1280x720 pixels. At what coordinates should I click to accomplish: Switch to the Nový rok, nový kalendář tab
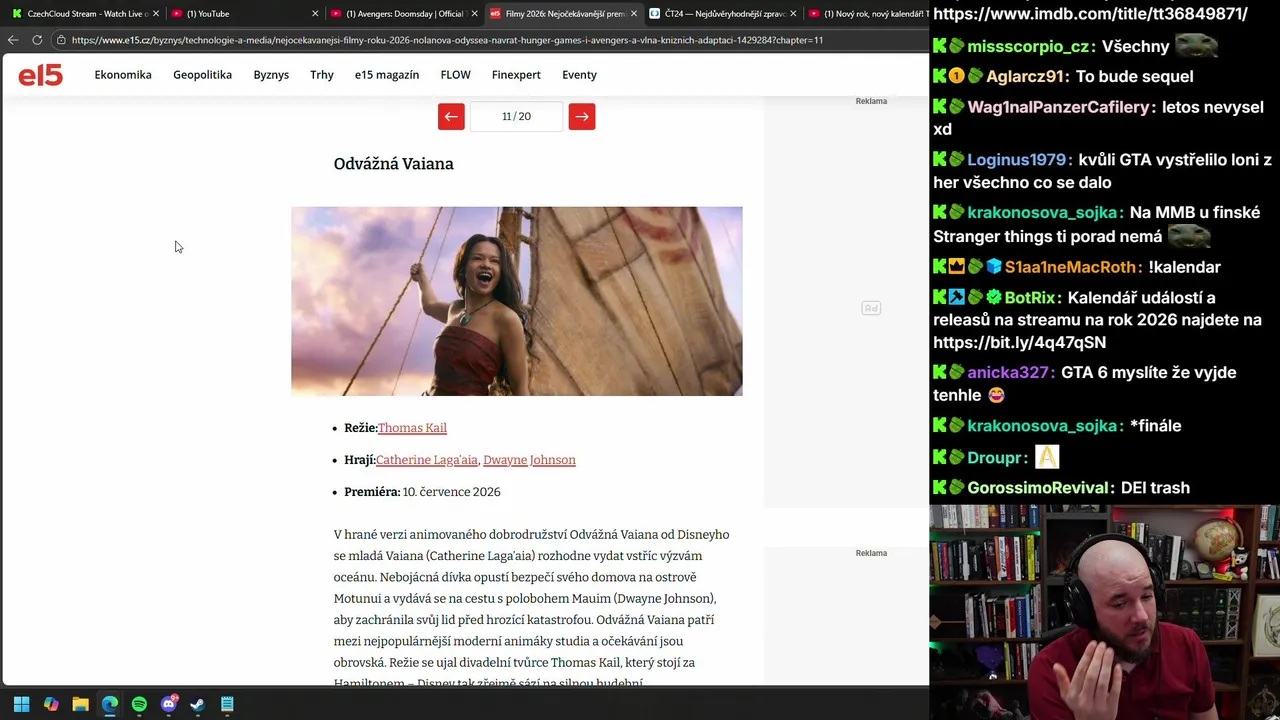868,14
